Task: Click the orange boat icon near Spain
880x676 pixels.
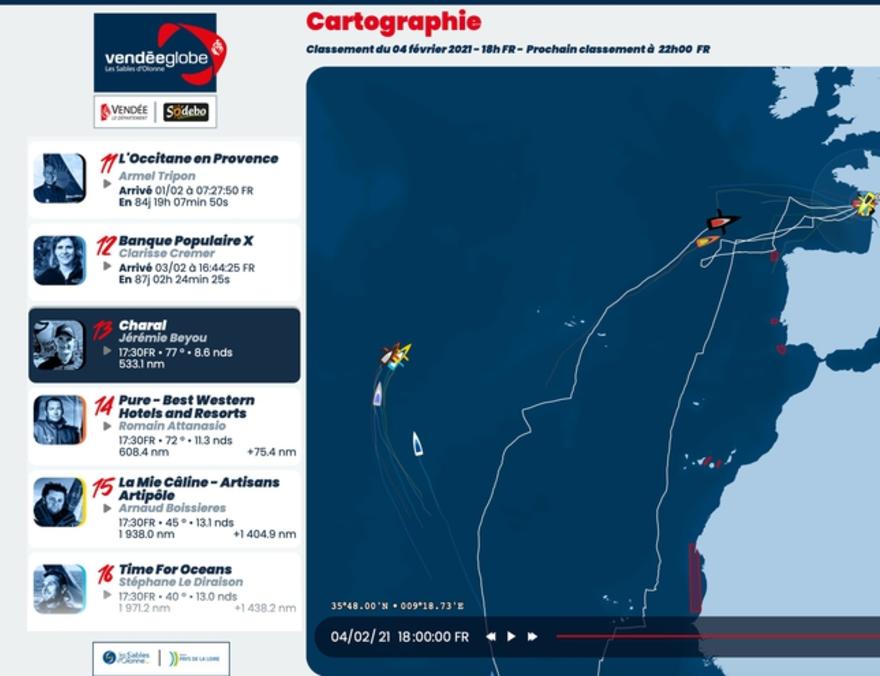Action: (707, 241)
